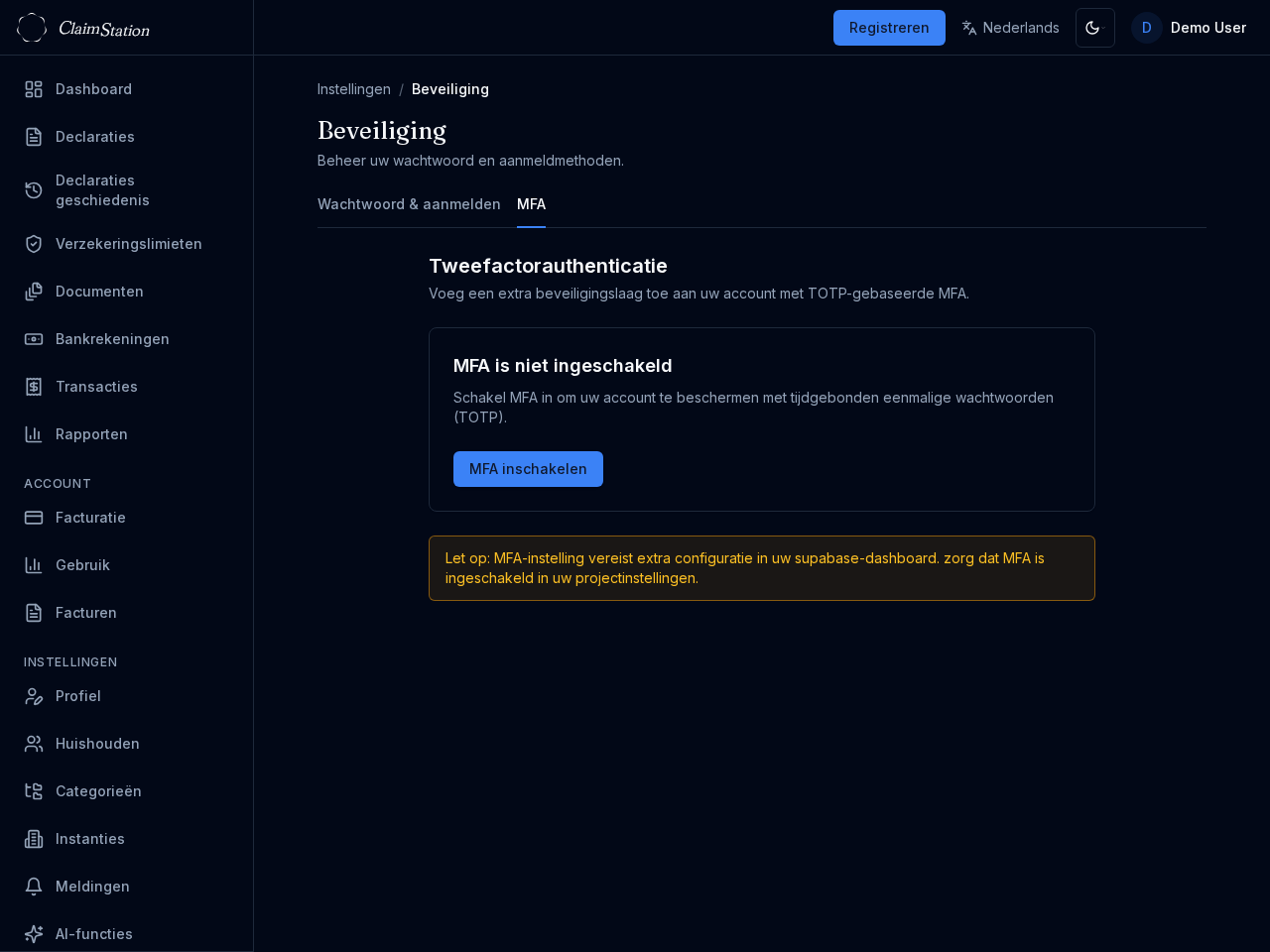This screenshot has width=1270, height=952.
Task: Click the Documenten files icon
Action: 34,292
